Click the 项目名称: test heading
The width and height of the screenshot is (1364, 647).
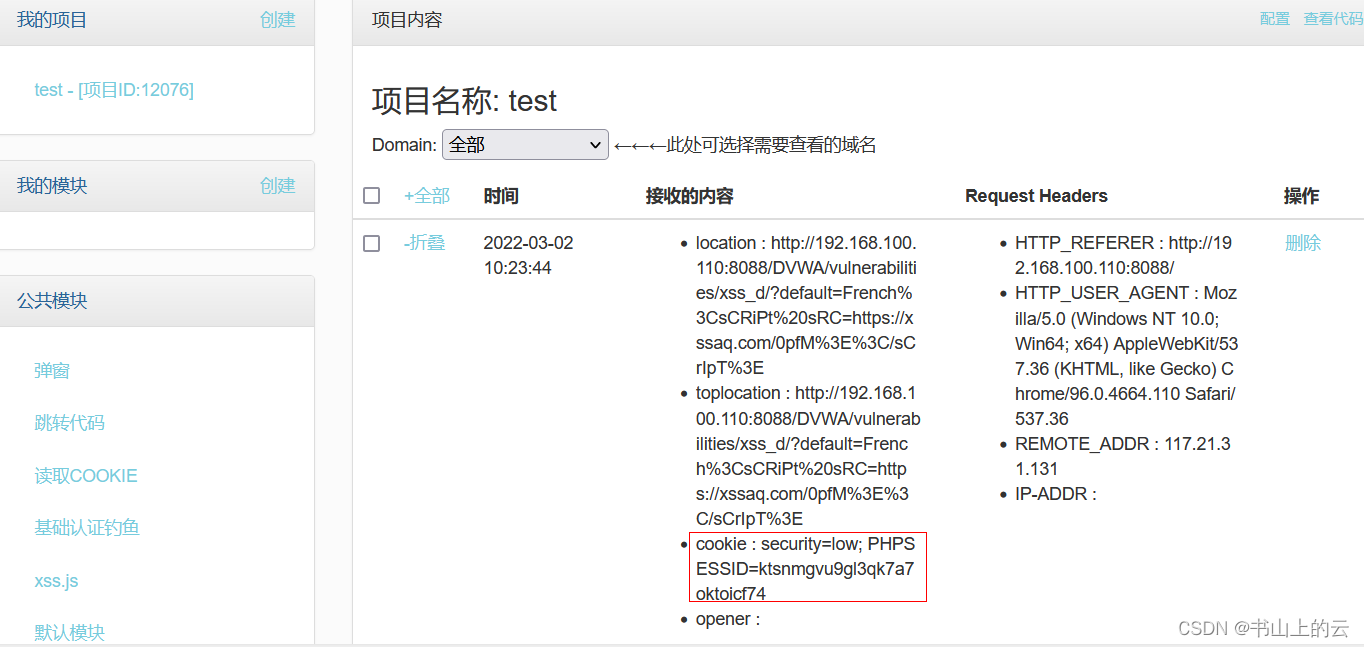[465, 101]
